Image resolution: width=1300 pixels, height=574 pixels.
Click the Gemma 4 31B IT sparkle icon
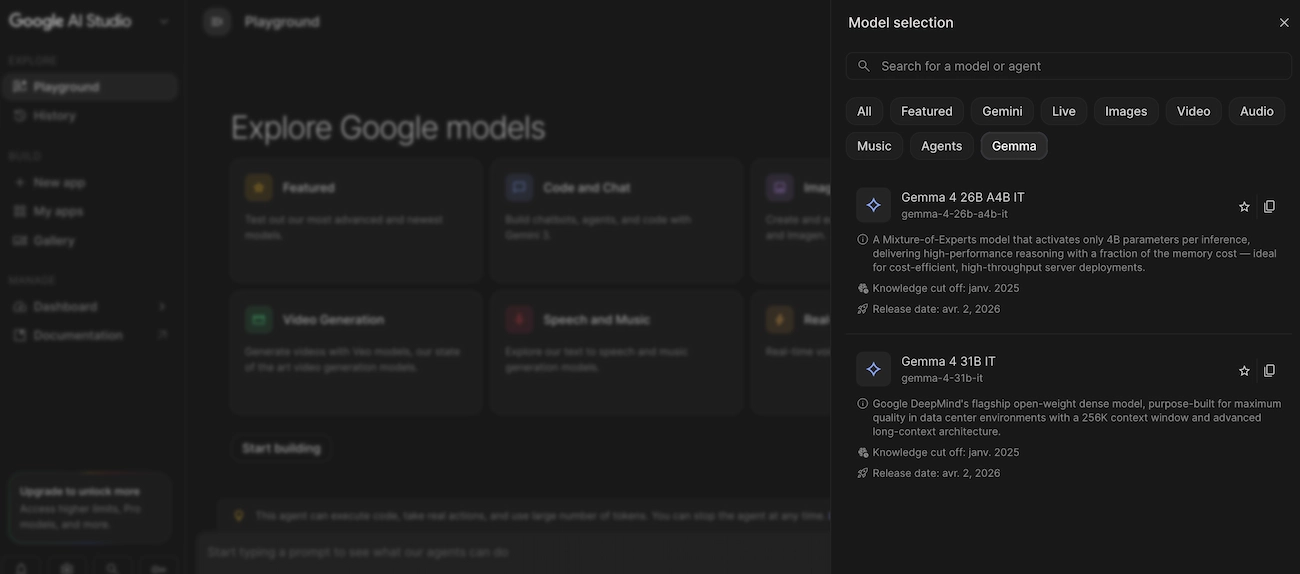873,369
